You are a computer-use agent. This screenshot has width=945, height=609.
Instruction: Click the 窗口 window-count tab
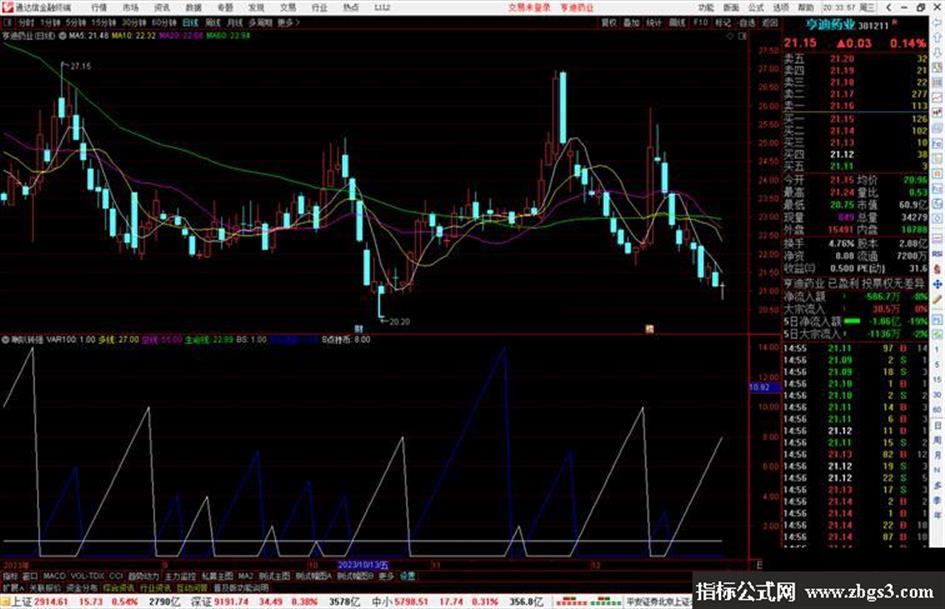(x=30, y=576)
